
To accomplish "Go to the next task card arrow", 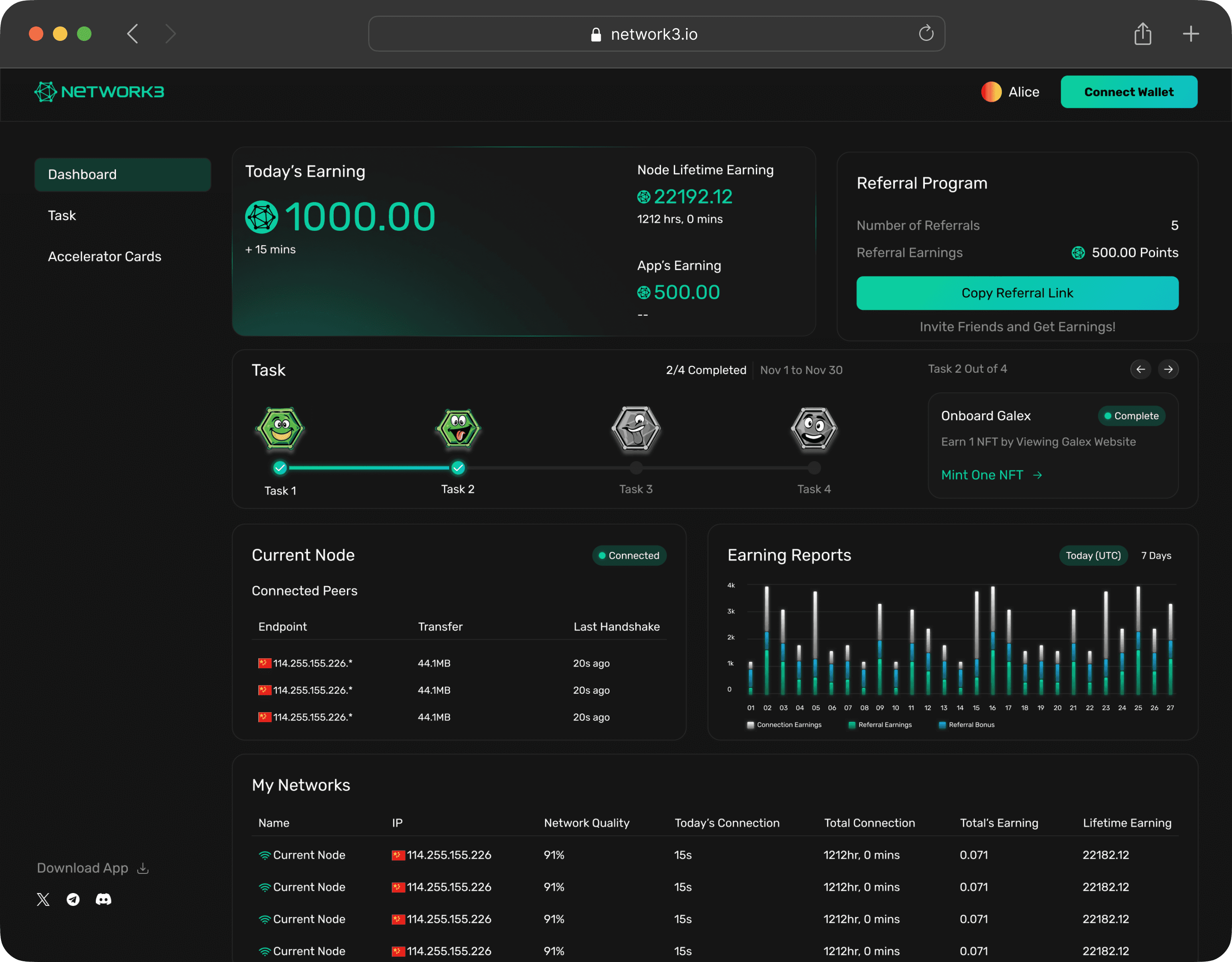I will (1168, 369).
